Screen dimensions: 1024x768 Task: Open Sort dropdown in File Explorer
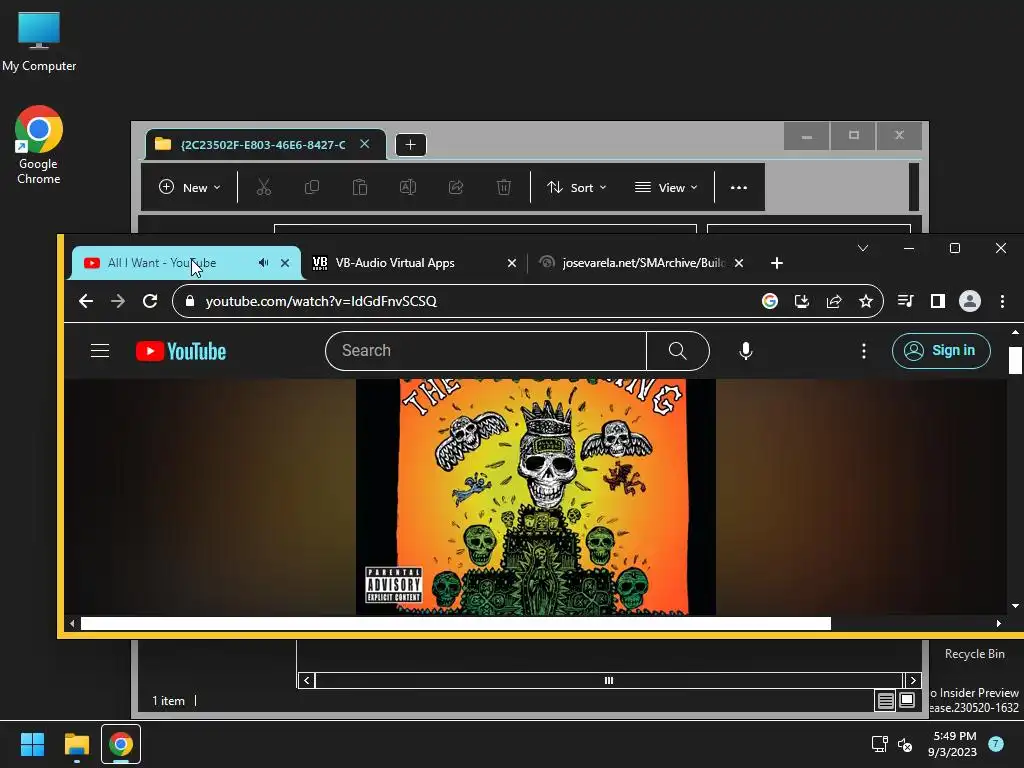click(x=577, y=187)
